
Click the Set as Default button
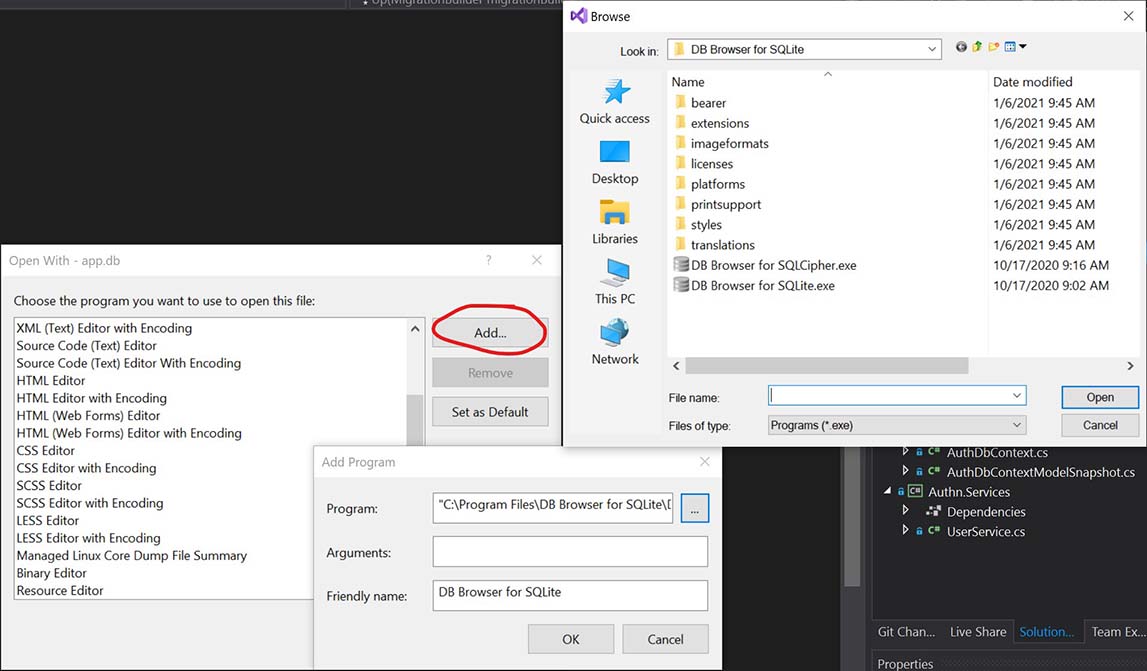pos(490,412)
